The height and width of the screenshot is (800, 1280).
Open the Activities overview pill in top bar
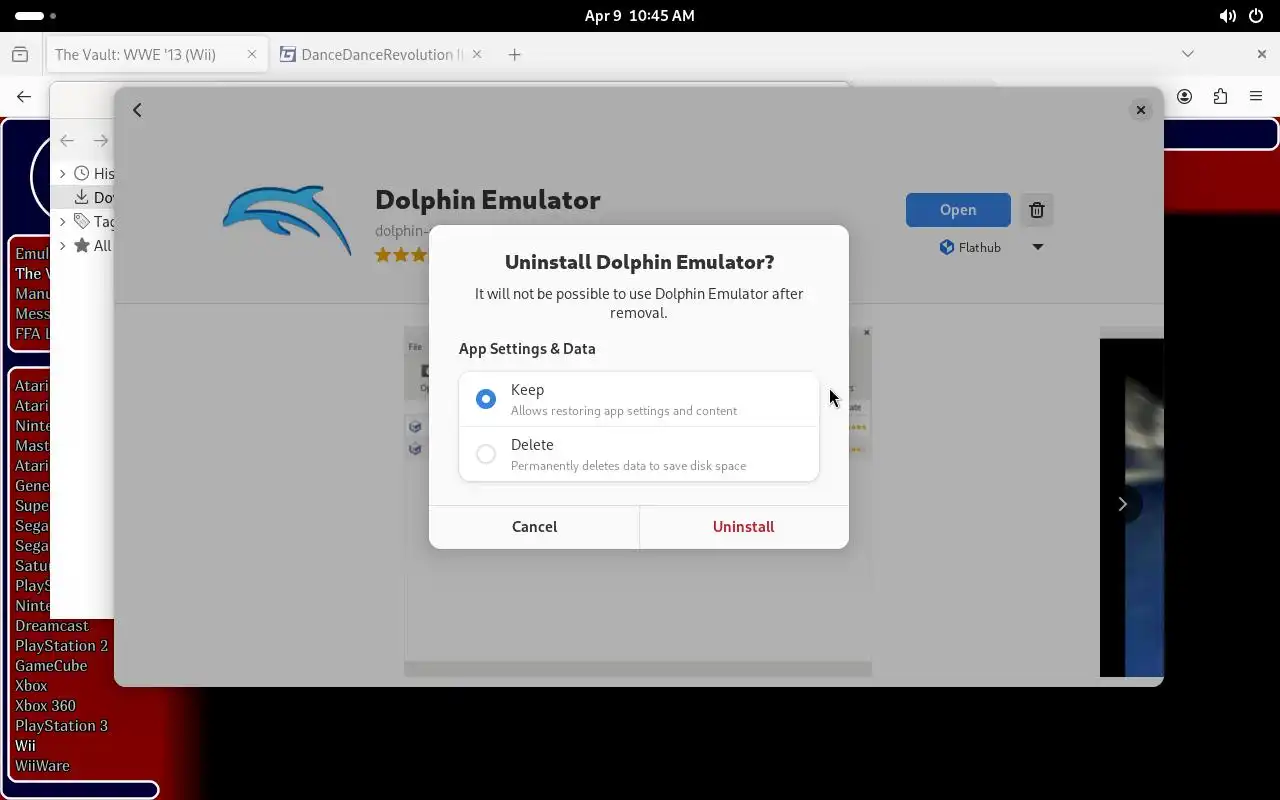(36, 16)
